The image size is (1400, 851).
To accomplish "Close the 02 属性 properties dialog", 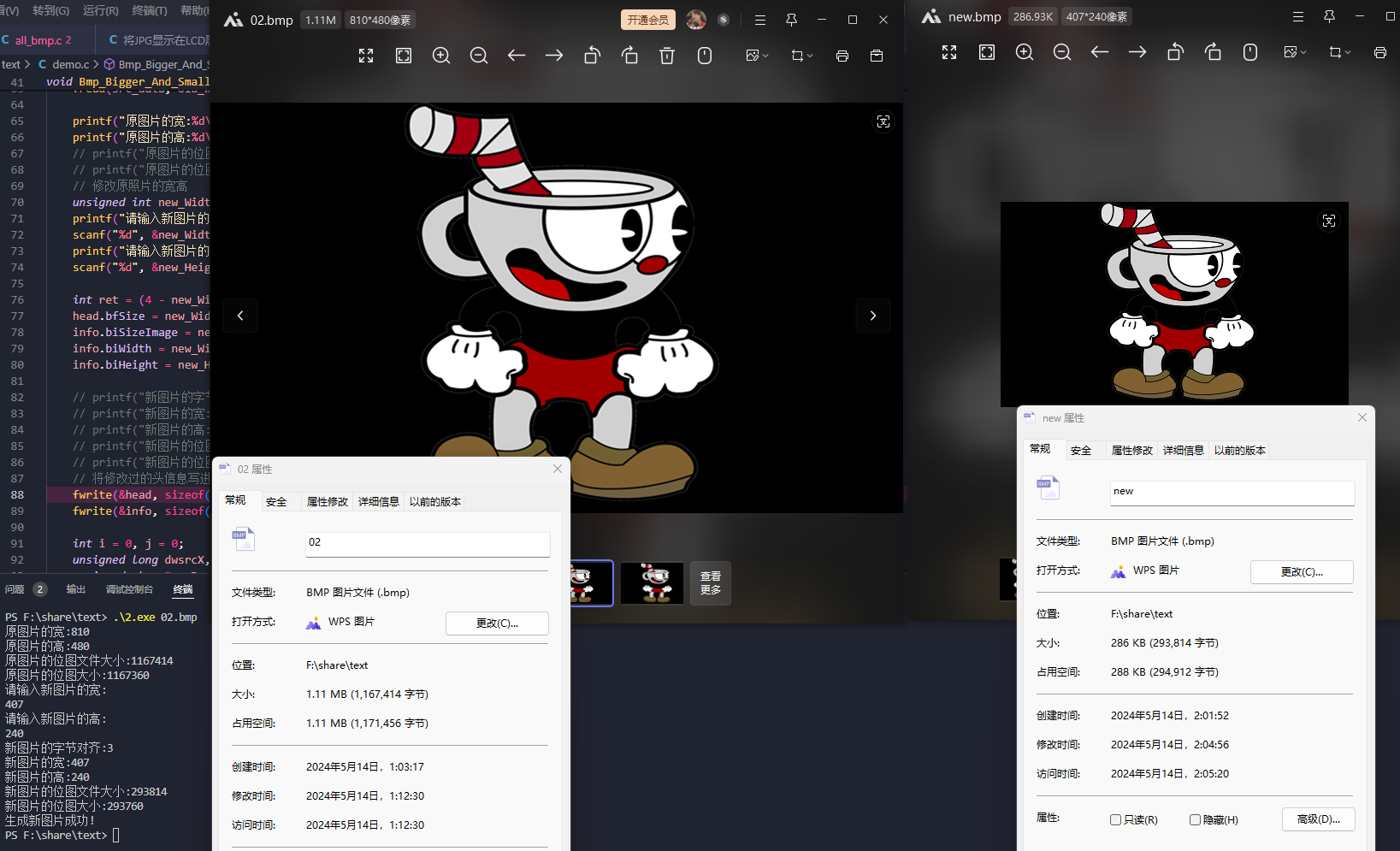I will click(558, 469).
